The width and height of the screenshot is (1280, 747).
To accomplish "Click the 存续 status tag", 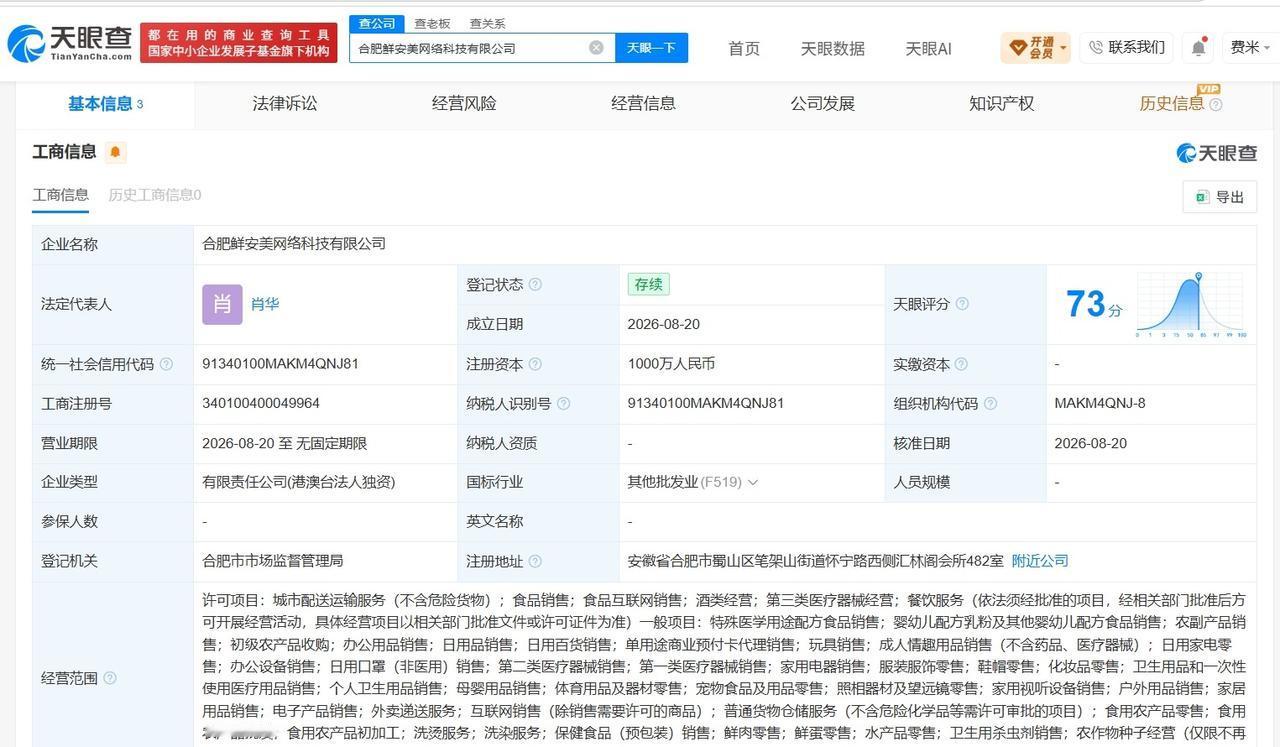I will 649,284.
